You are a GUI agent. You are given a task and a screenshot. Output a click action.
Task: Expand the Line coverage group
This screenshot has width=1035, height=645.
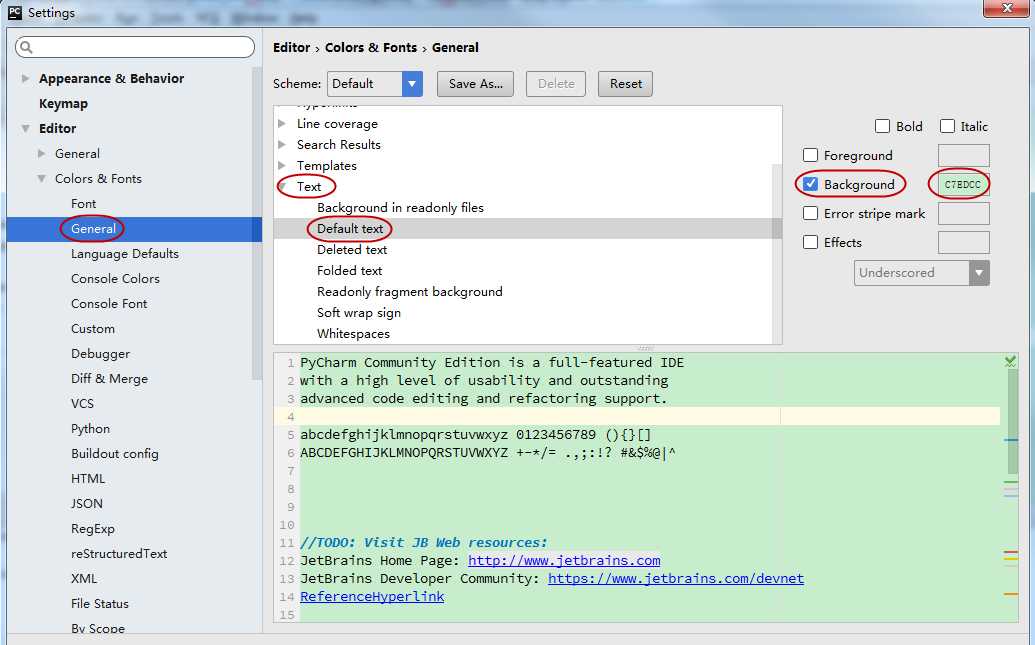[x=282, y=123]
